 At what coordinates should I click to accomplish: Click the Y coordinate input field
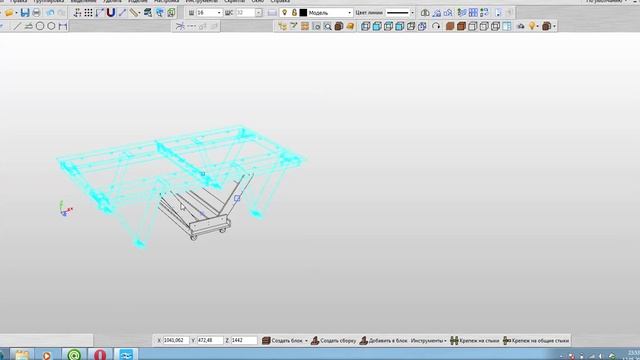210,340
